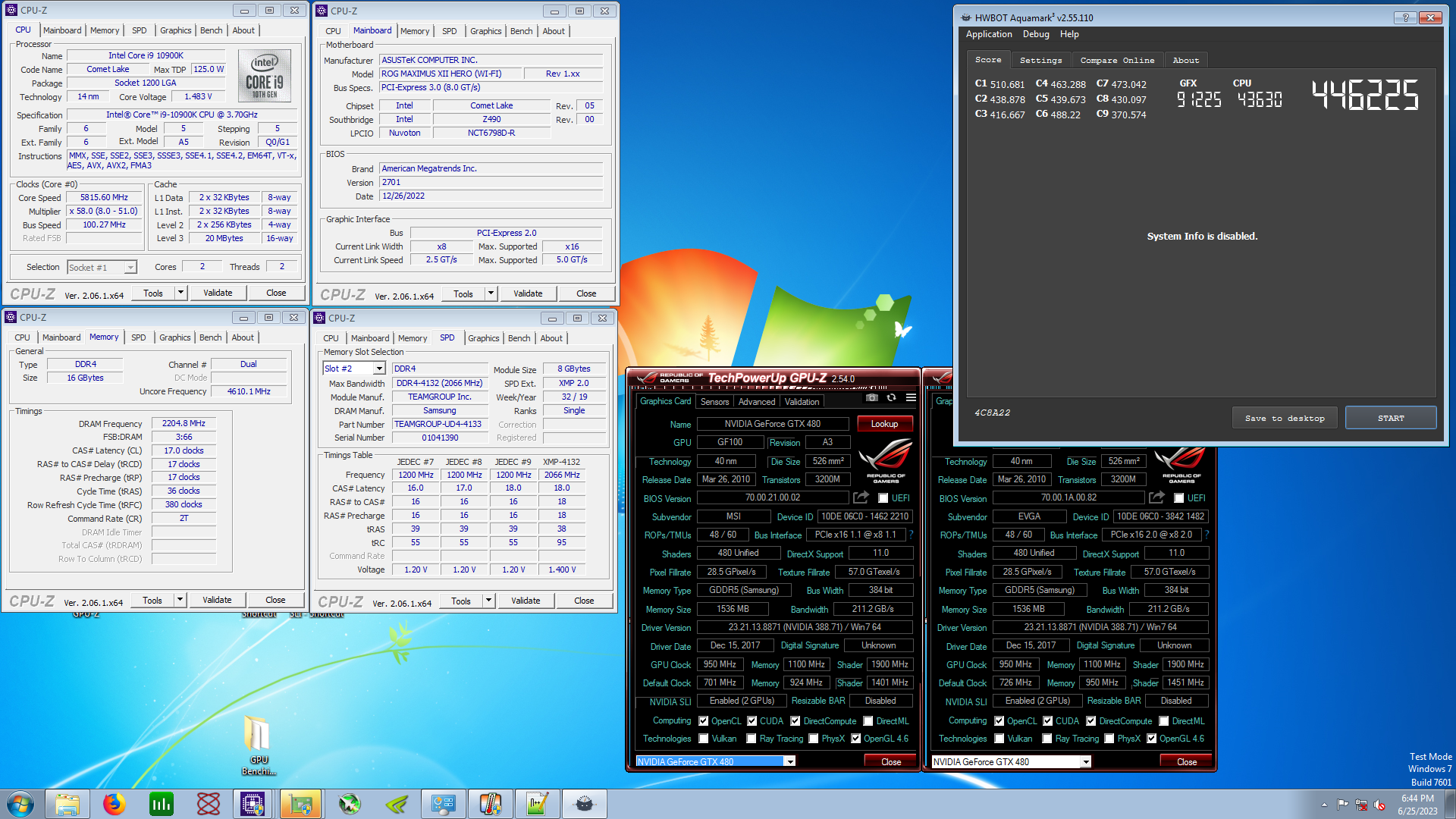Screen dimensions: 1456x819
Task: Launch Firefox from the taskbar
Action: [x=115, y=804]
